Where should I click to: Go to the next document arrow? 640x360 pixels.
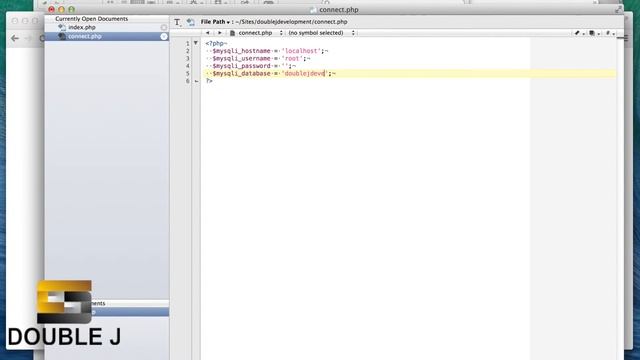[x=220, y=33]
